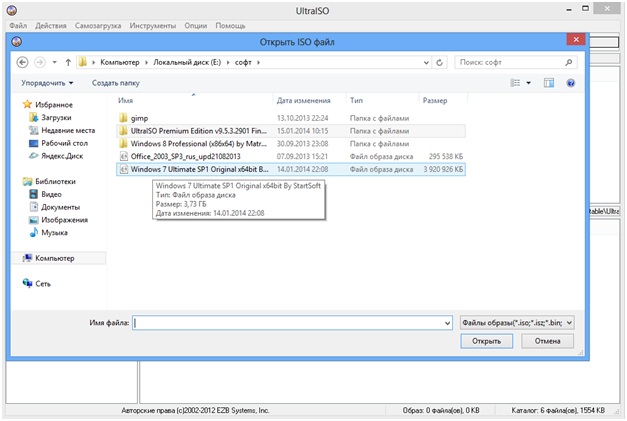Screen dimensions: 627x421
Task: Close the Открыть ISO файл dialog
Action: tap(576, 39)
